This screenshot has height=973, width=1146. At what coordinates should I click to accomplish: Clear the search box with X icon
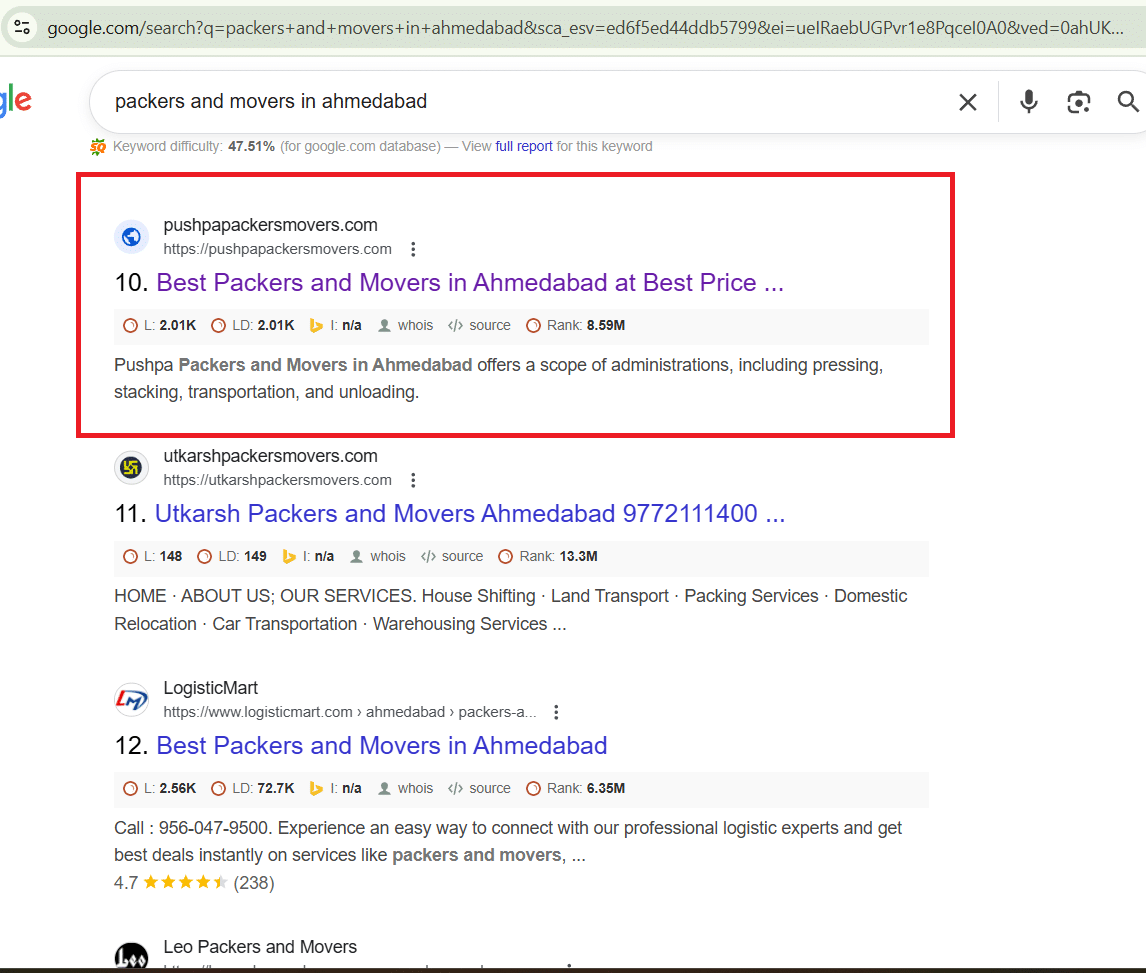coord(967,102)
